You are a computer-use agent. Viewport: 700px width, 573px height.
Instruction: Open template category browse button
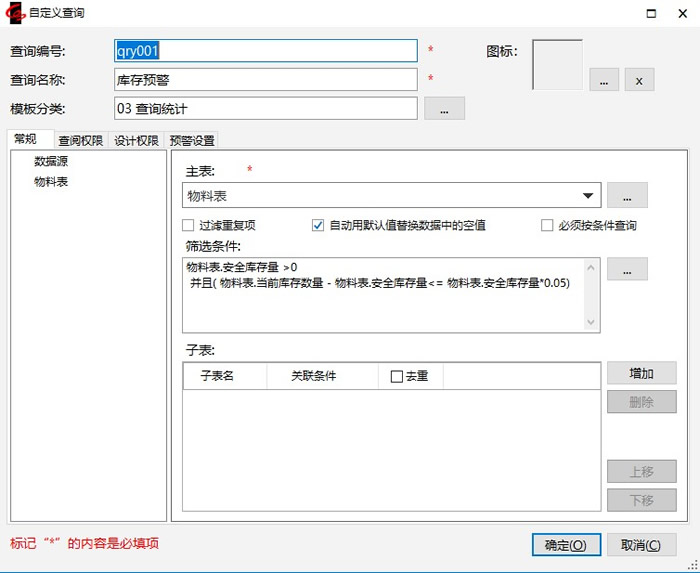[x=444, y=108]
